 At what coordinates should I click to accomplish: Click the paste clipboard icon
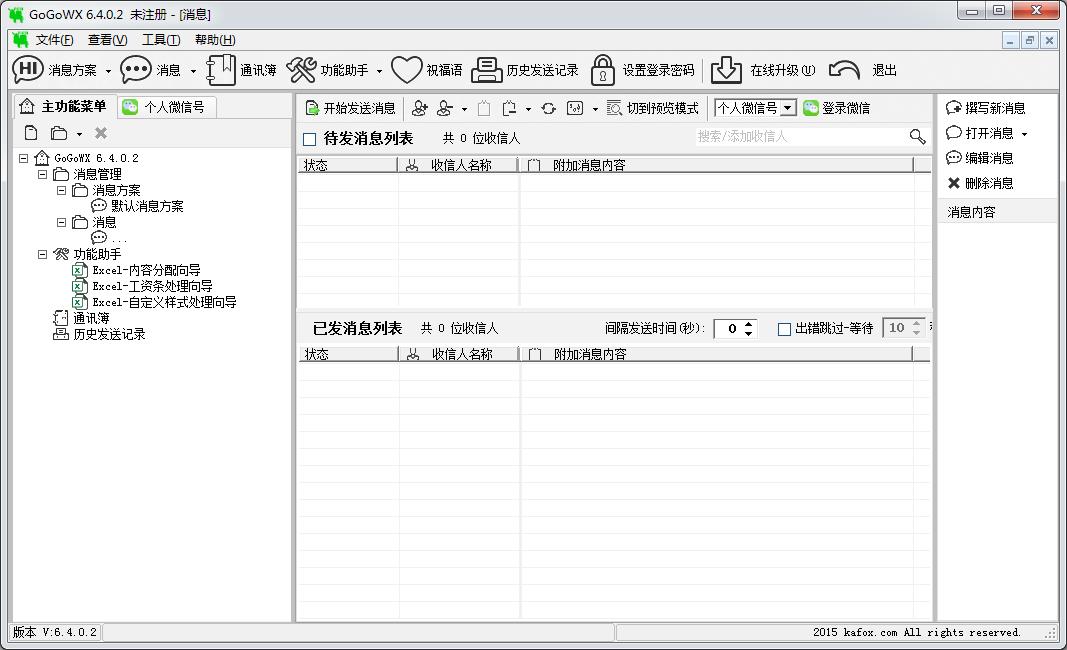484,108
